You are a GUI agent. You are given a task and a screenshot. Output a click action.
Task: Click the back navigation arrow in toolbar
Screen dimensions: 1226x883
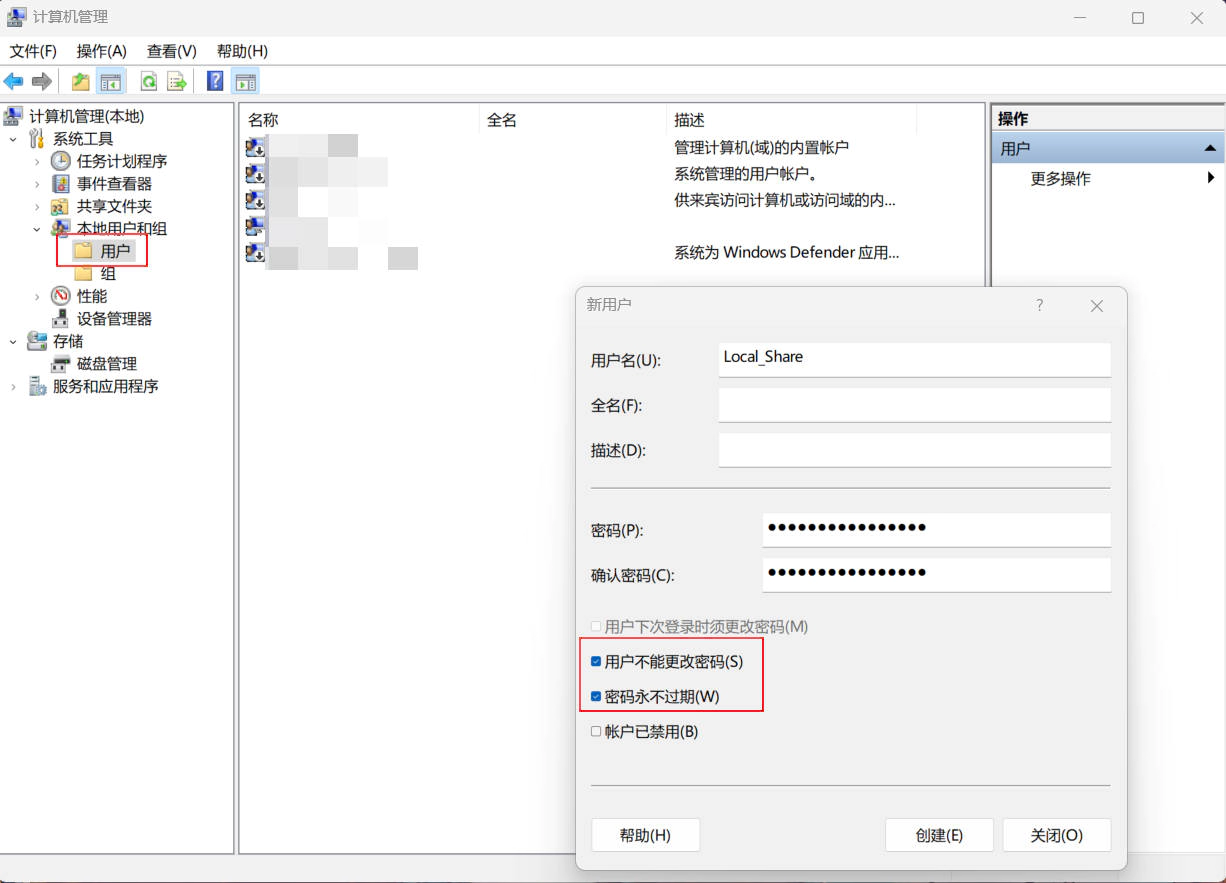coord(13,81)
